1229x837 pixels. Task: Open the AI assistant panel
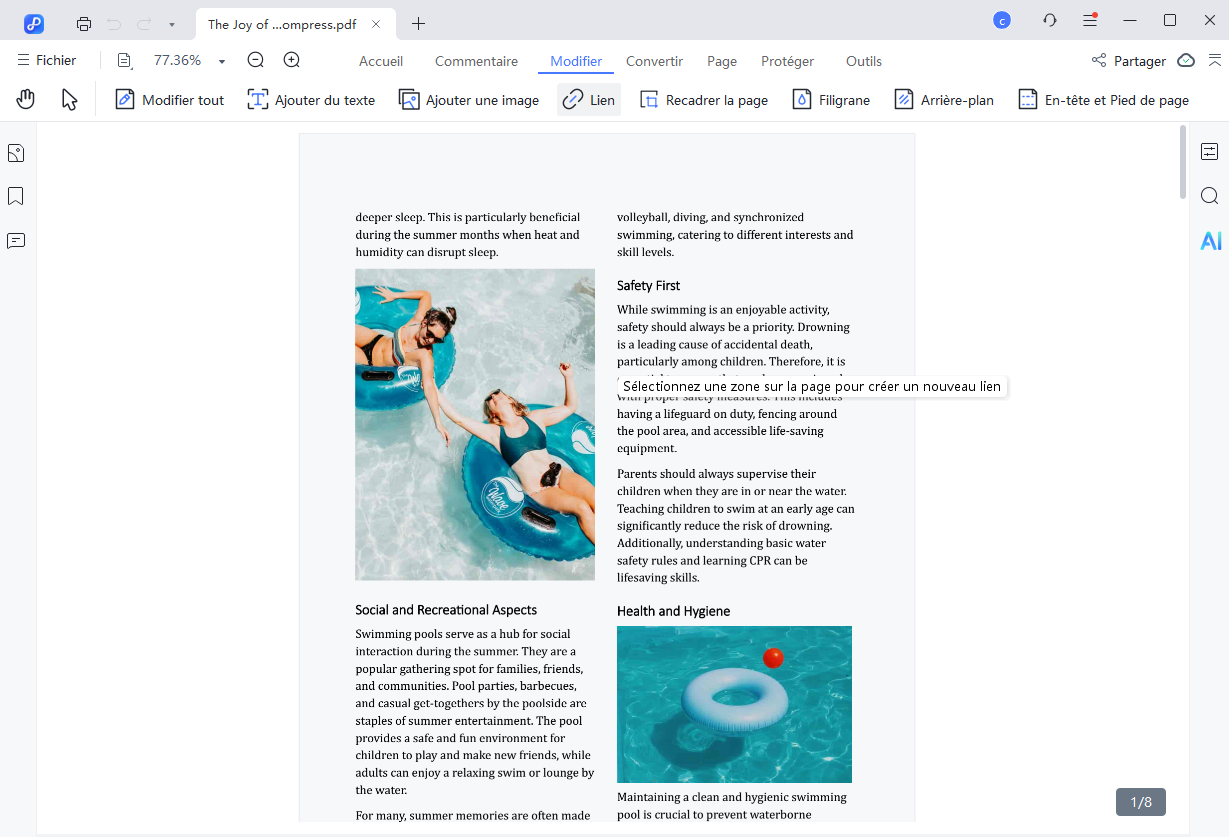coord(1210,241)
